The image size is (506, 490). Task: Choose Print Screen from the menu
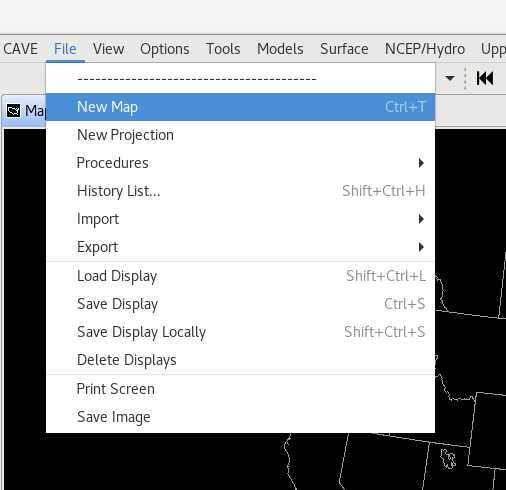pyautogui.click(x=240, y=389)
